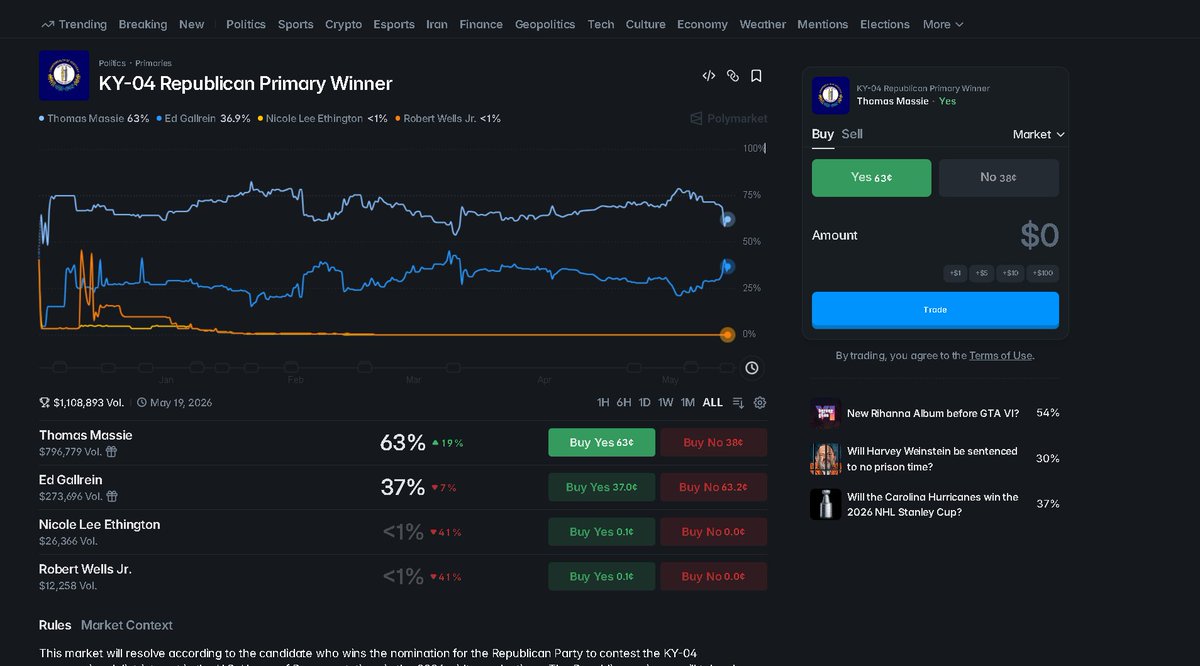Click Thomas Massie rewards gift icon
Screen dimensions: 1200x666
point(112,451)
